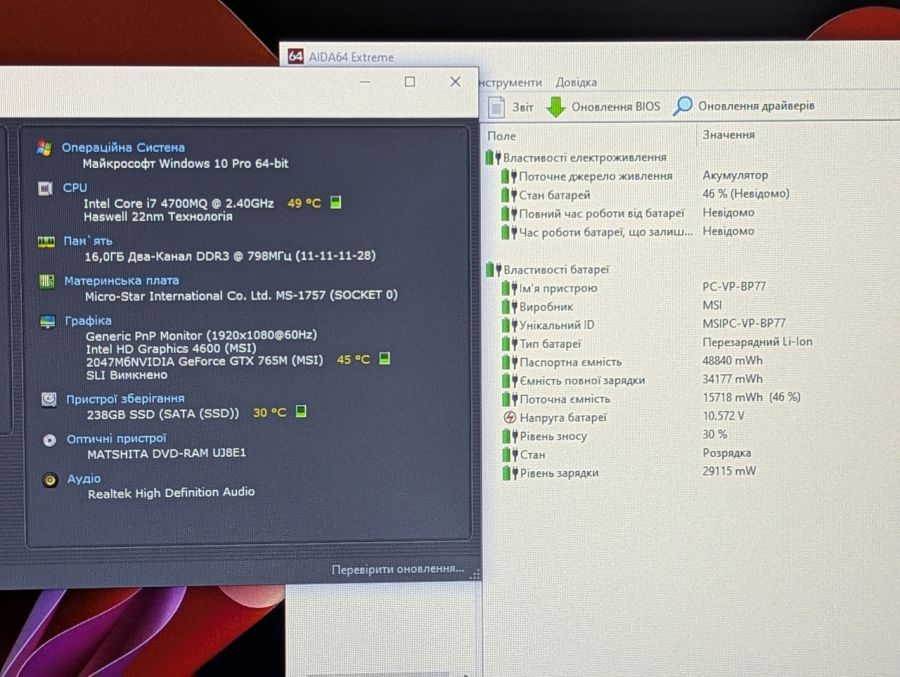This screenshot has height=677, width=900.
Task: Click the Перезарядний Li-Ion value
Action: (x=758, y=342)
